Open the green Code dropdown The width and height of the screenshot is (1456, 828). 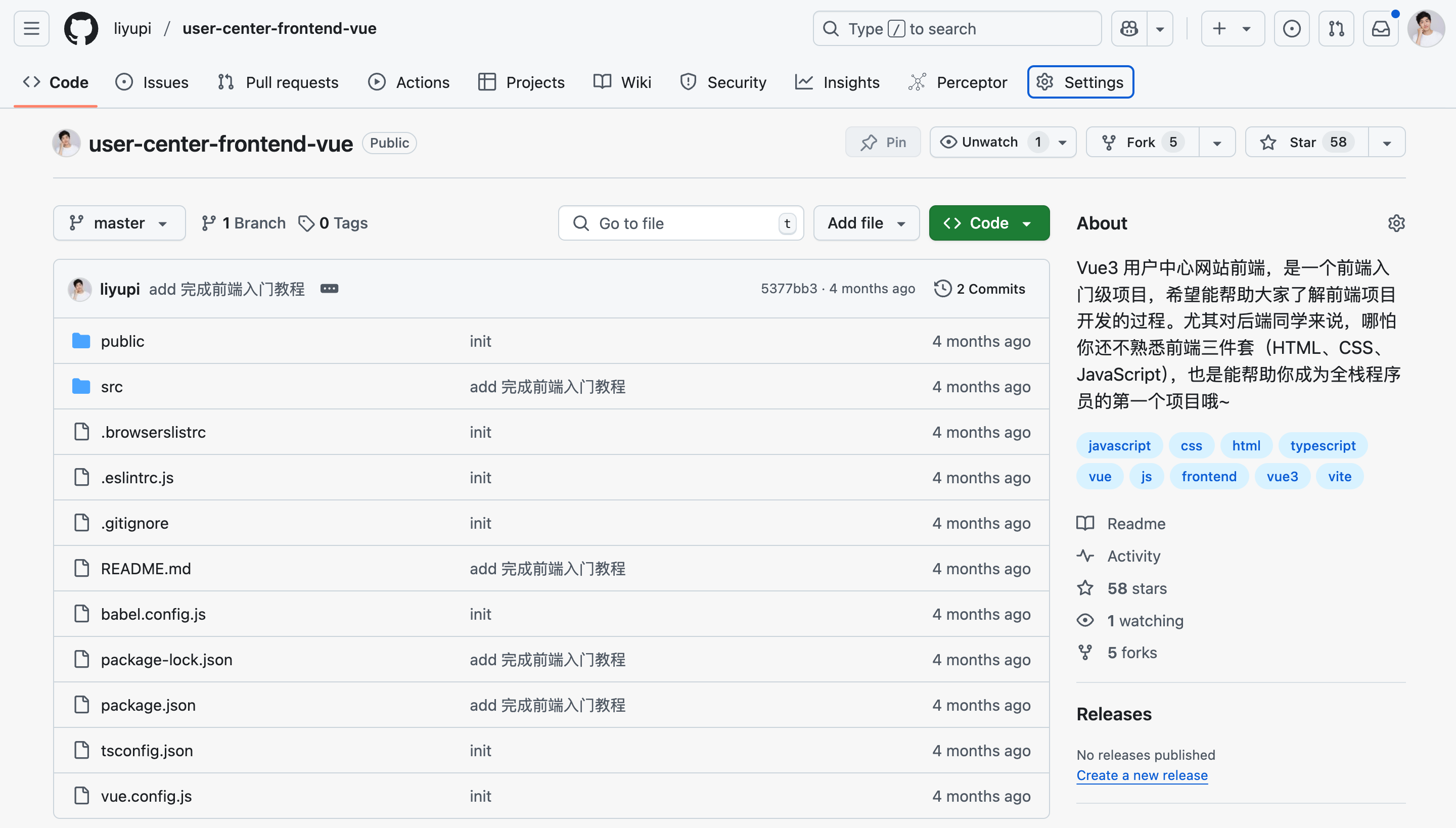coord(988,223)
